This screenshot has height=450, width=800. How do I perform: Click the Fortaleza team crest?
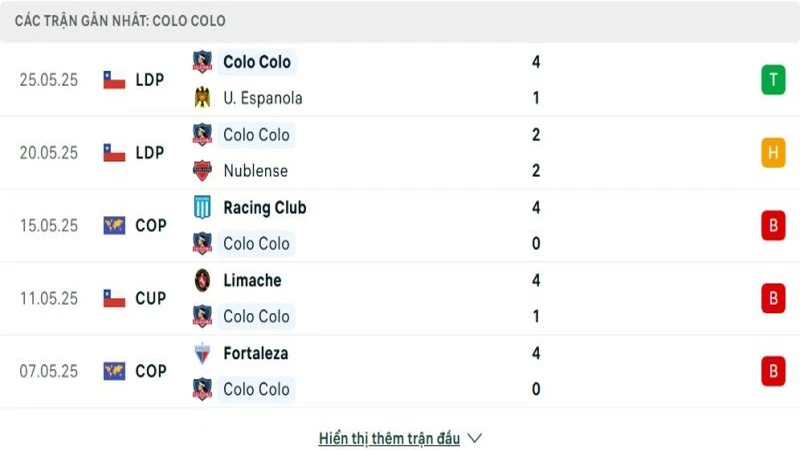click(202, 353)
